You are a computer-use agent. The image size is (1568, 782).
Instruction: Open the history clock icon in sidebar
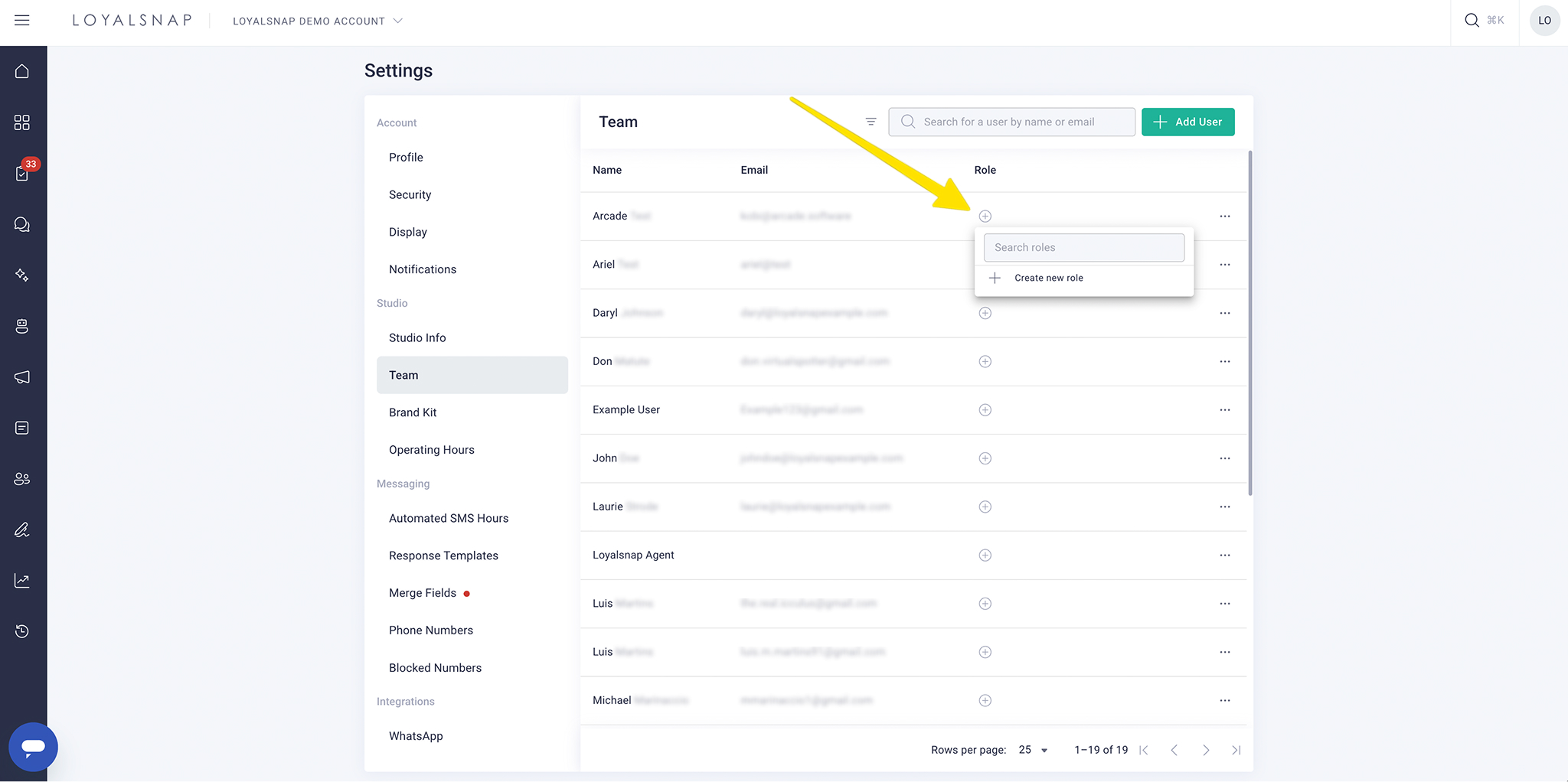point(22,631)
